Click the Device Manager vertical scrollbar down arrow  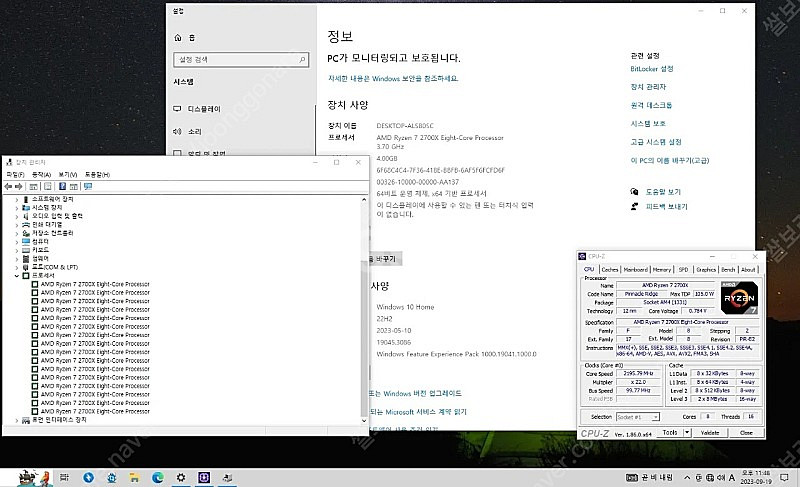(x=364, y=421)
